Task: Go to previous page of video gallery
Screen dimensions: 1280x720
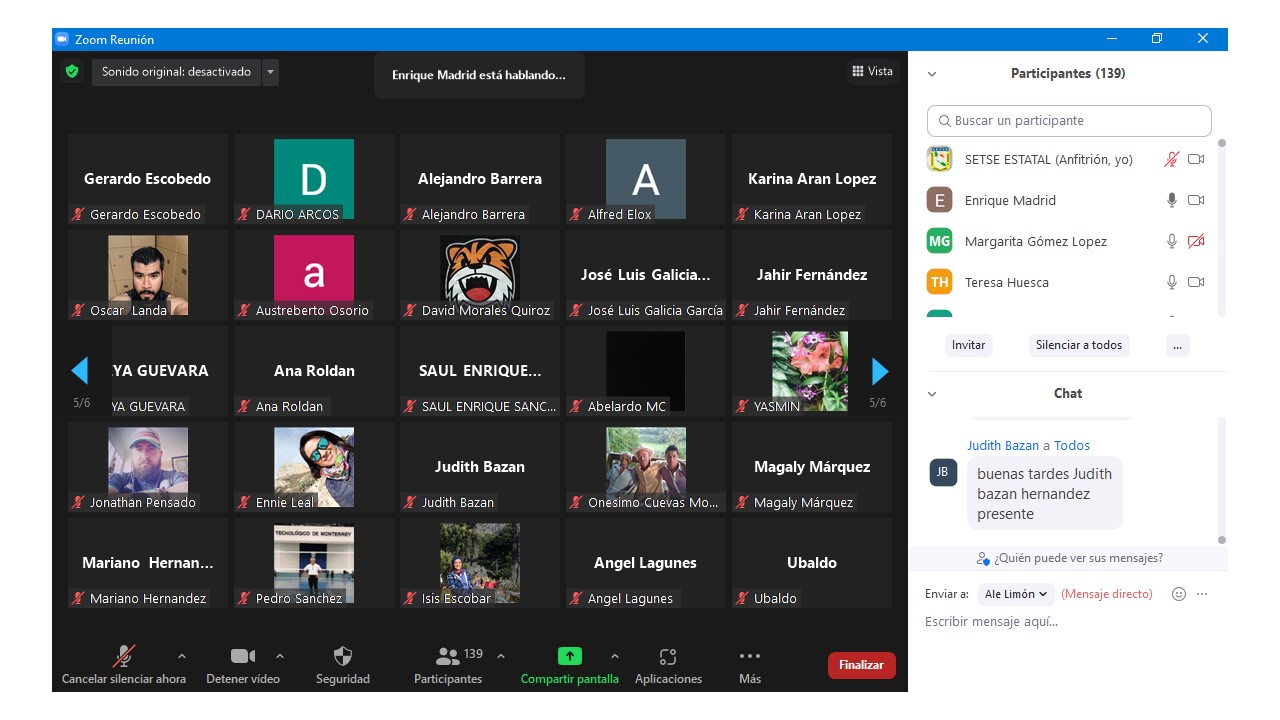Action: [x=80, y=372]
